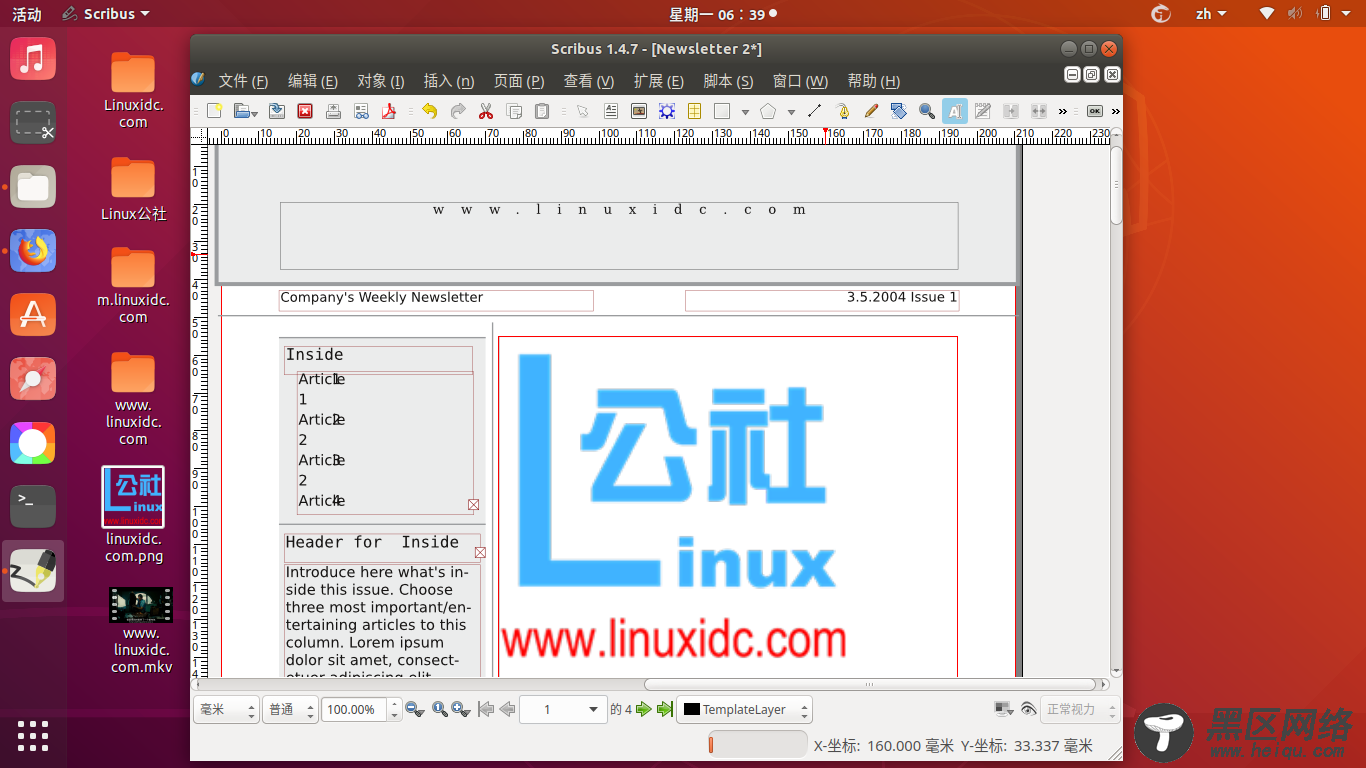Select the Insert Line tool
Image resolution: width=1366 pixels, height=768 pixels.
click(x=814, y=111)
